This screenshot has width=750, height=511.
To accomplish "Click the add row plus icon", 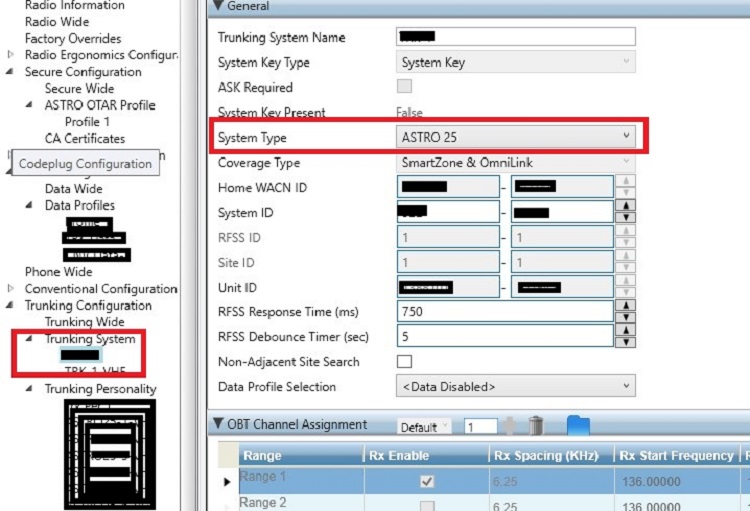I will [x=510, y=426].
